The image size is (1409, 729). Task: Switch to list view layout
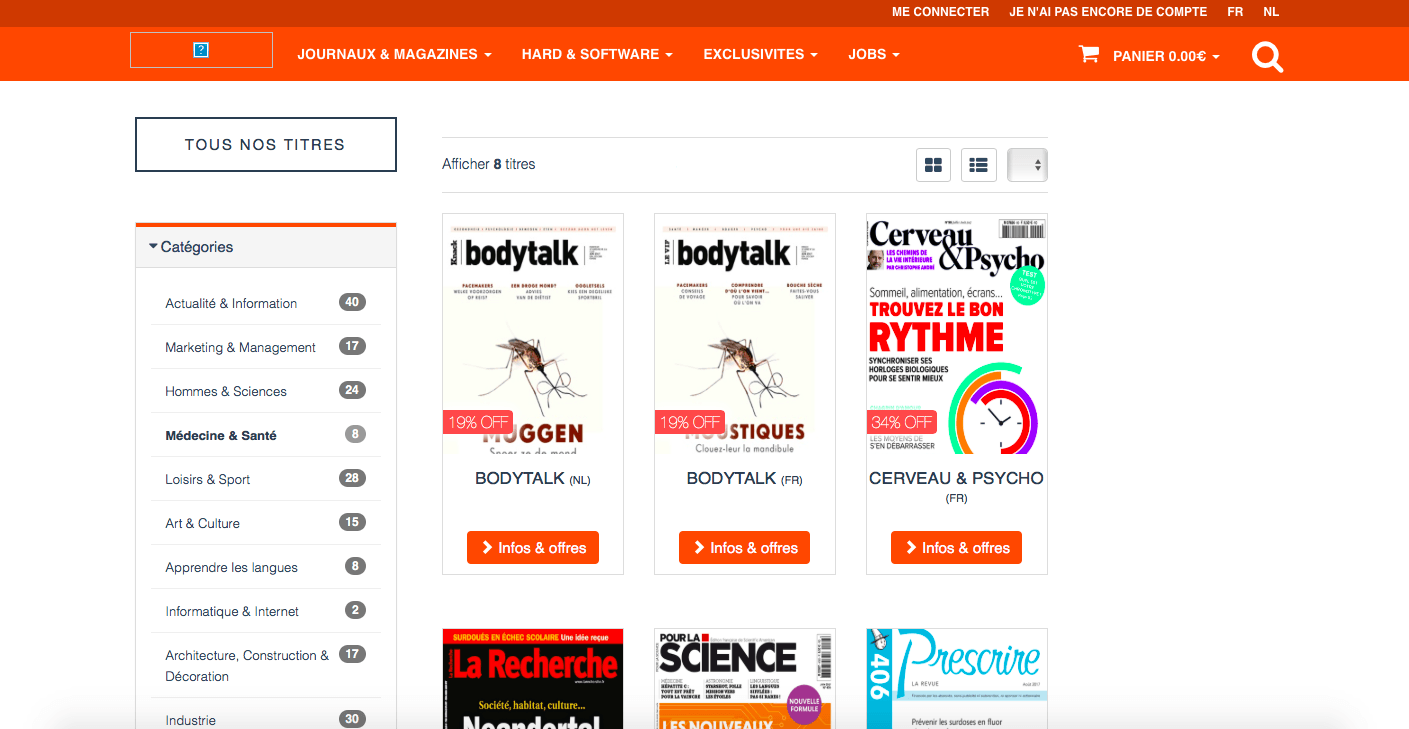978,165
